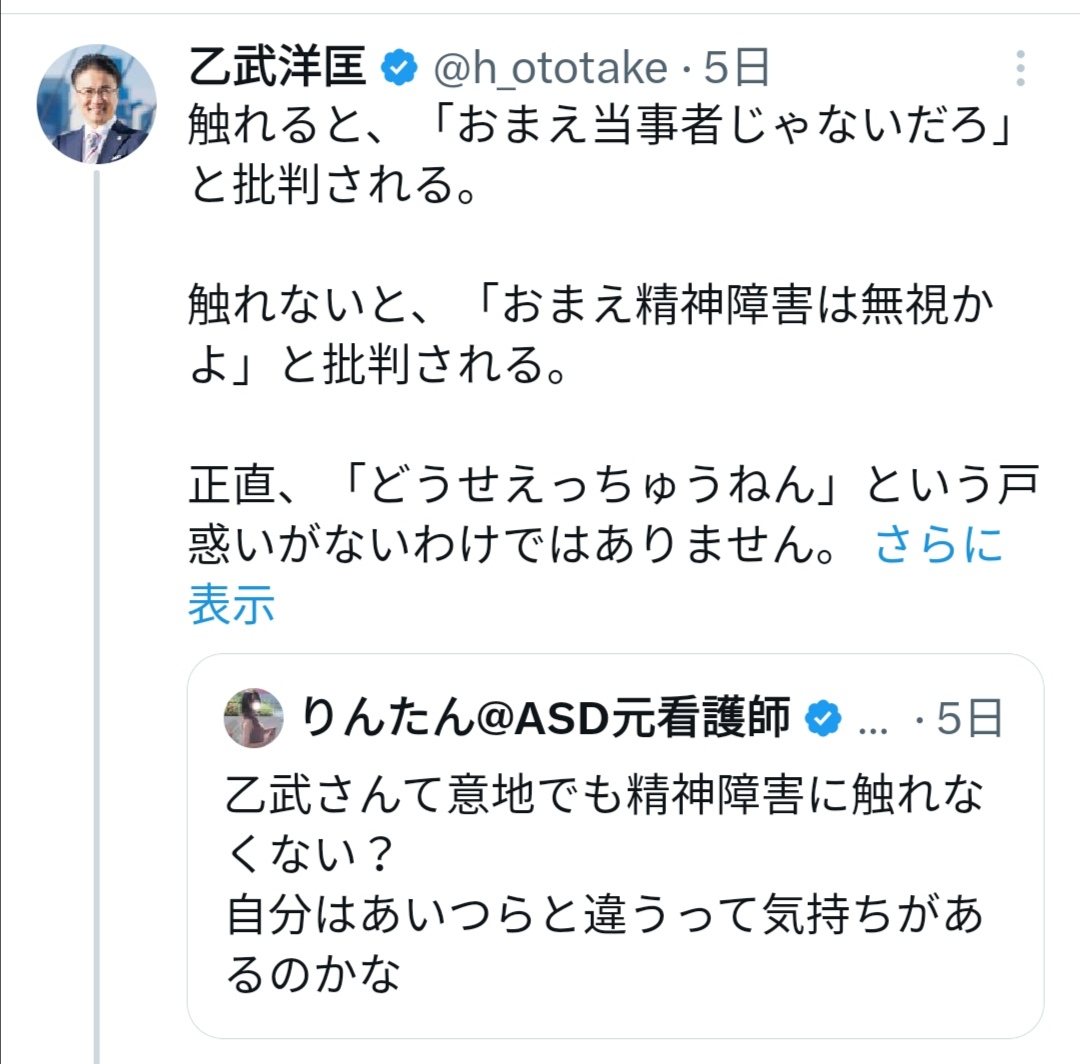1080x1064 pixels.
Task: Open the @h_ototake handle link
Action: click(548, 69)
